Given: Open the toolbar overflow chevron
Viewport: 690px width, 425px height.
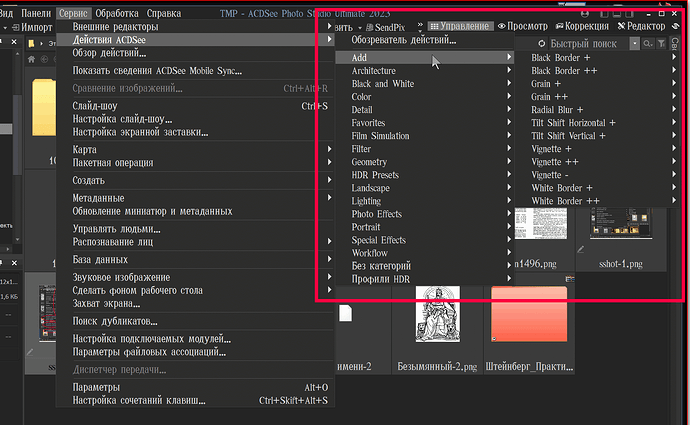Looking at the screenshot, I should click(x=420, y=26).
